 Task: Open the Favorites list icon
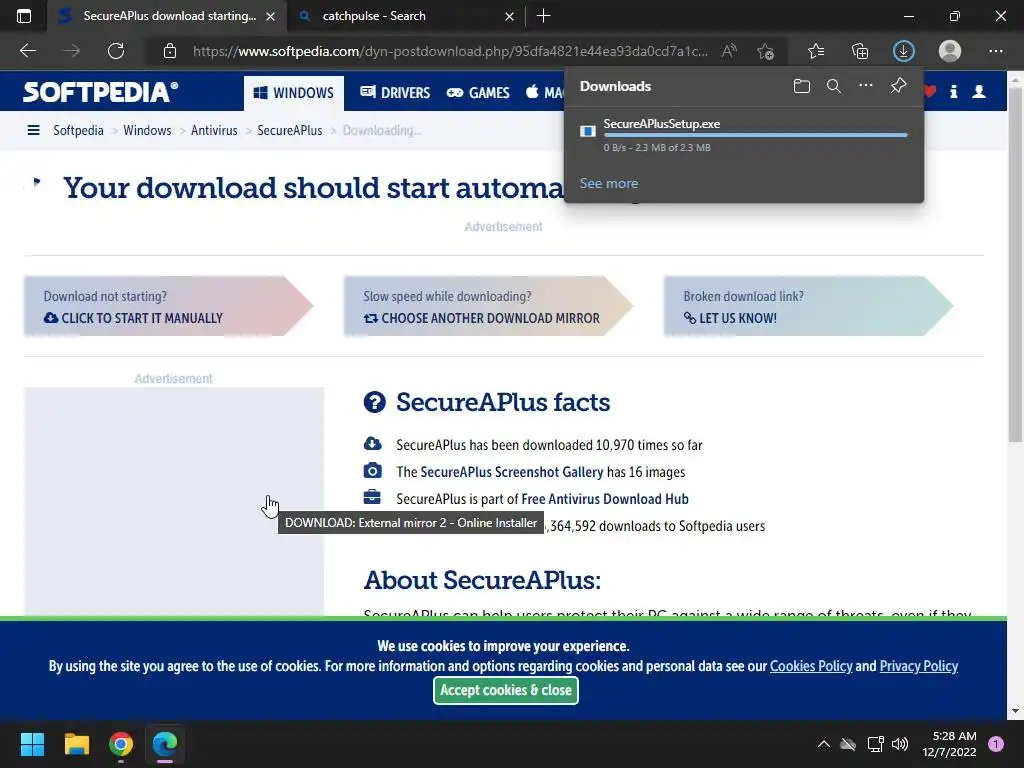point(816,51)
